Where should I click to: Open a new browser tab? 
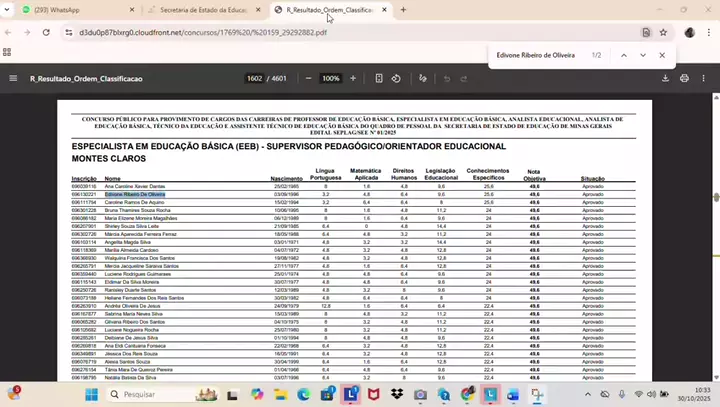point(404,10)
